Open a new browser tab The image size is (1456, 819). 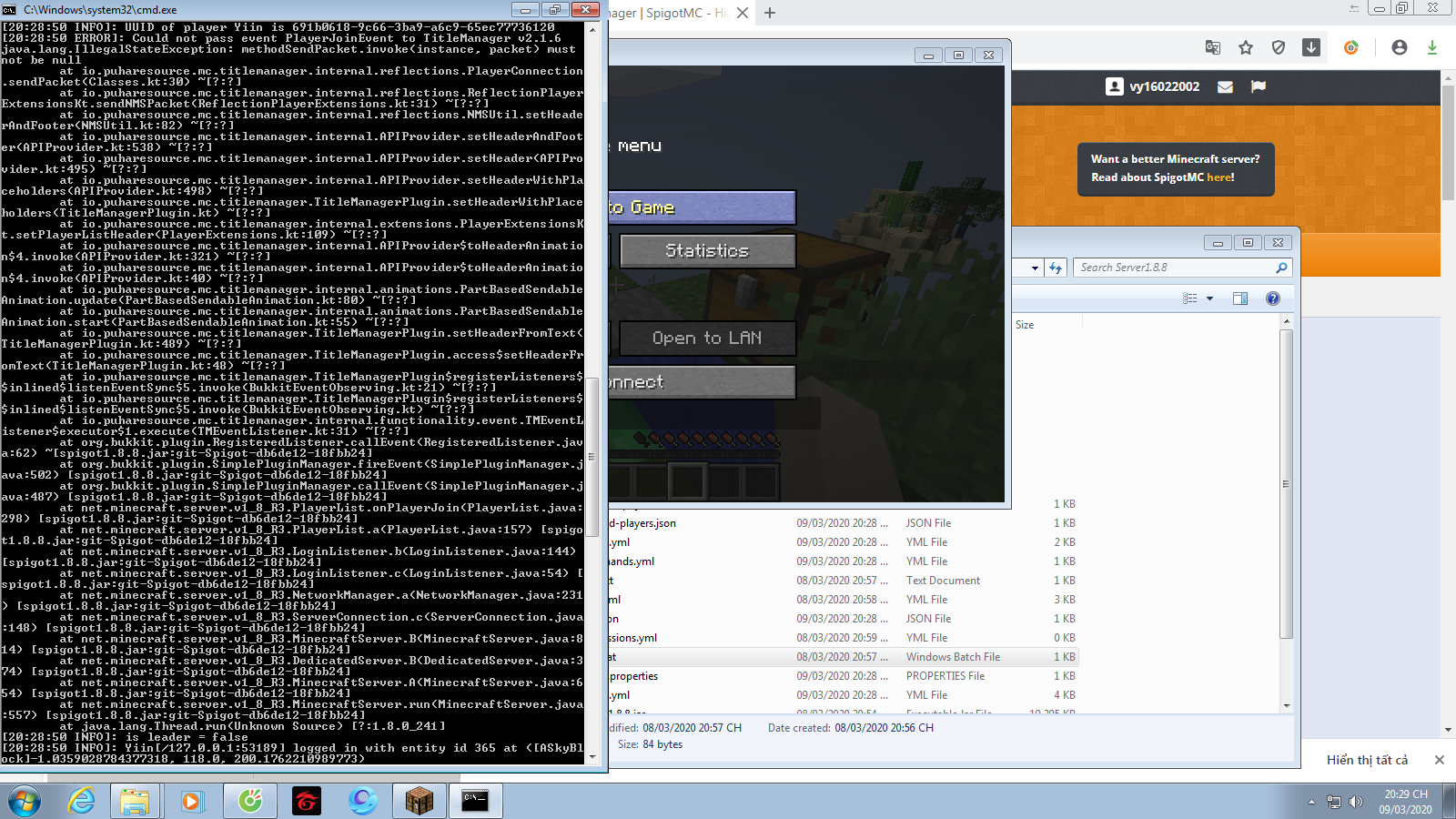click(x=770, y=13)
